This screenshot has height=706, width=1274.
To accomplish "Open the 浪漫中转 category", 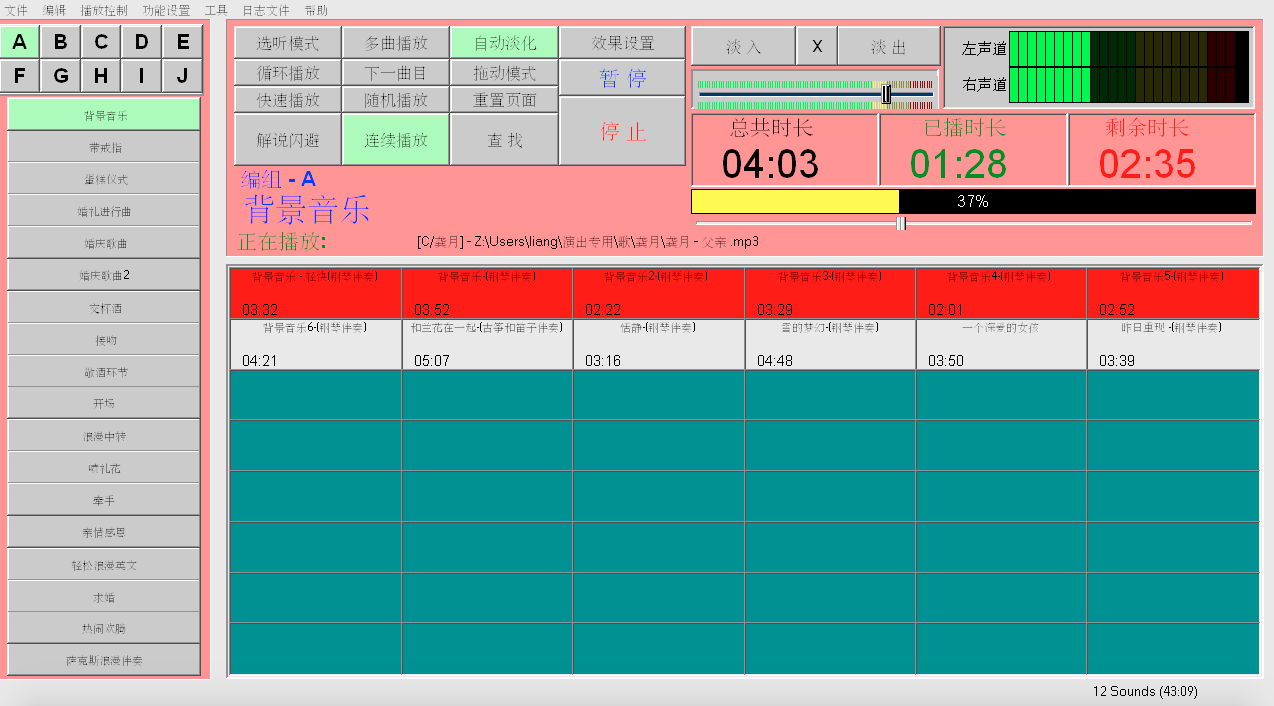I will tap(104, 436).
